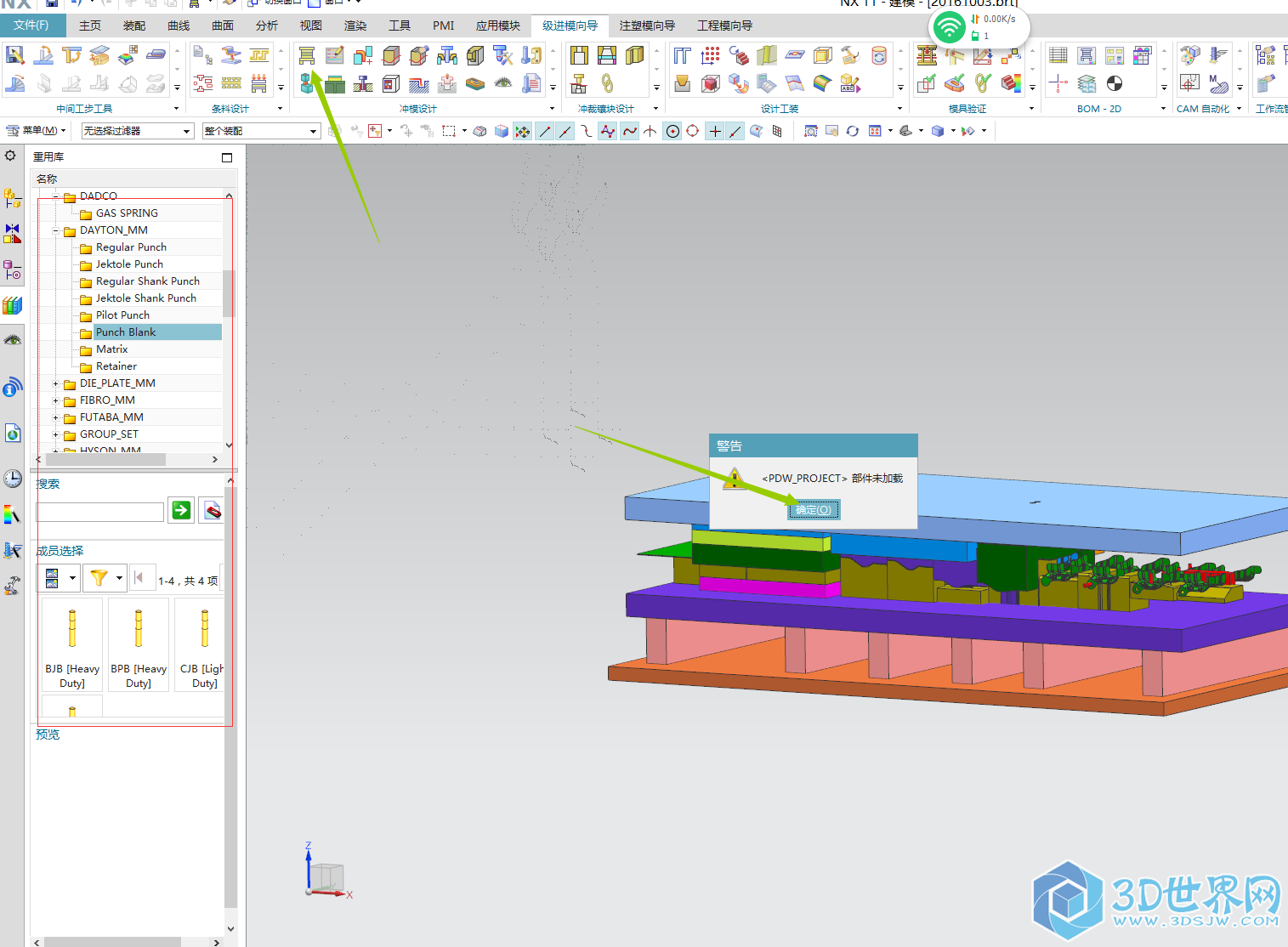This screenshot has height=947, width=1288.
Task: Open the 整个装配 scope dropdown
Action: pyautogui.click(x=261, y=131)
